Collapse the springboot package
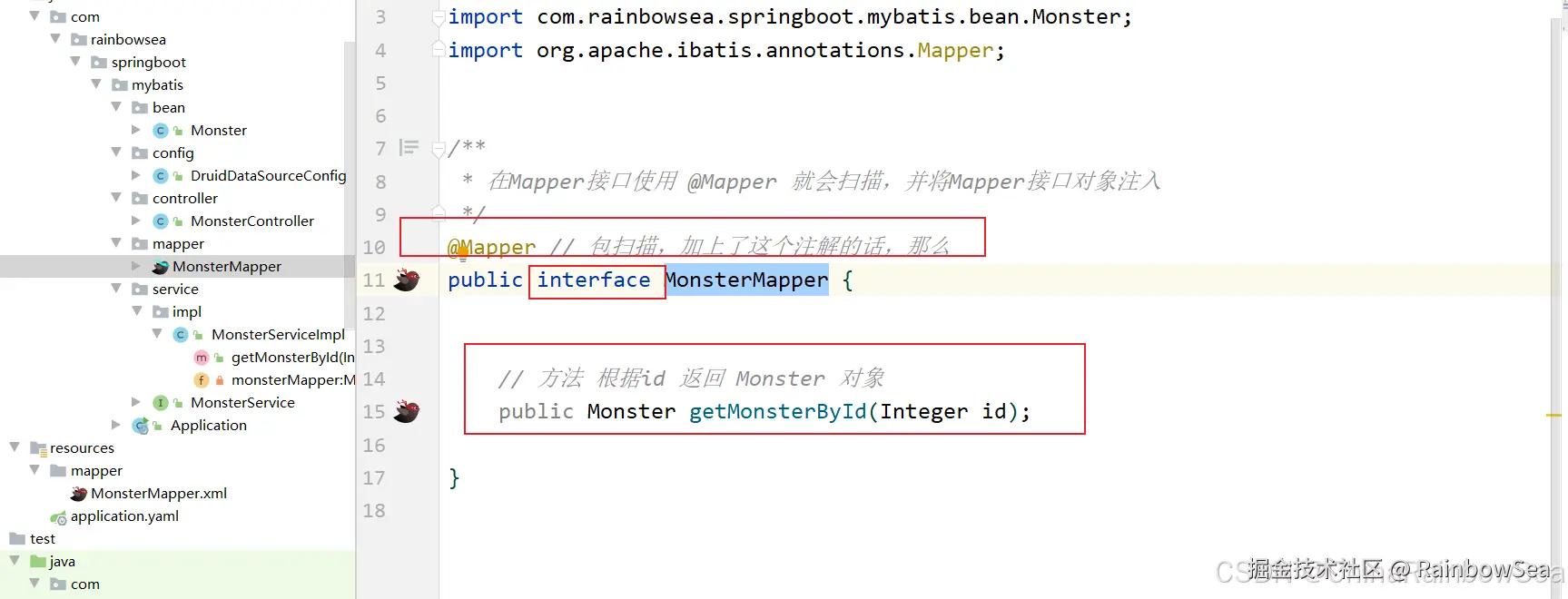The width and height of the screenshot is (1568, 599). 75,62
